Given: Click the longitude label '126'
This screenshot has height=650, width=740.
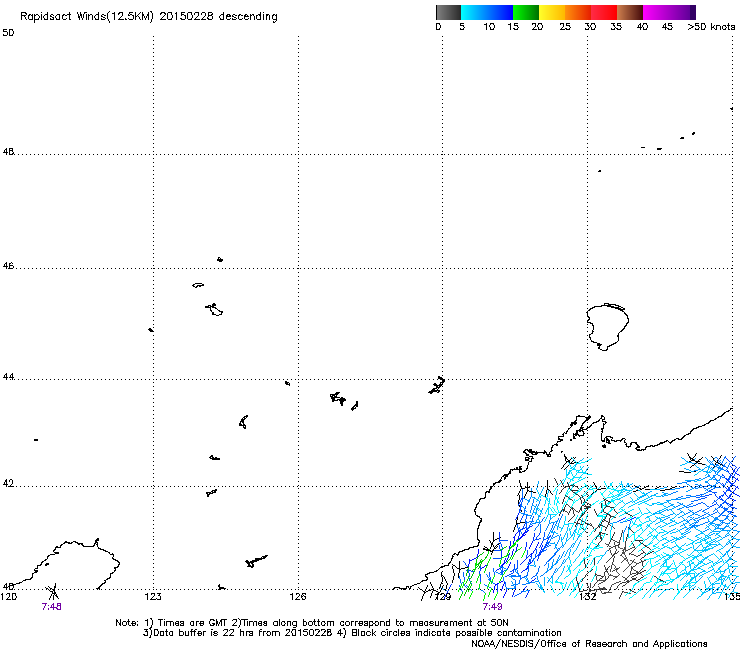Looking at the screenshot, I should [x=298, y=597].
